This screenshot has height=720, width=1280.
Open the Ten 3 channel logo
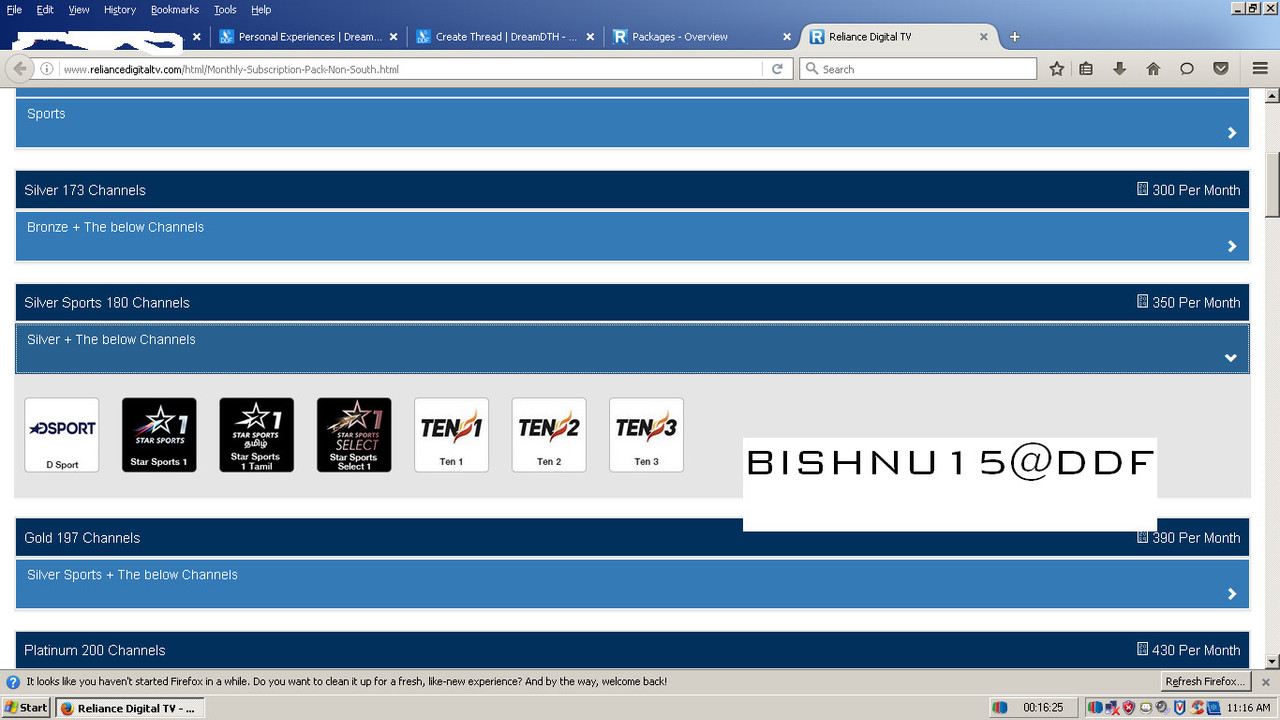[x=646, y=435]
